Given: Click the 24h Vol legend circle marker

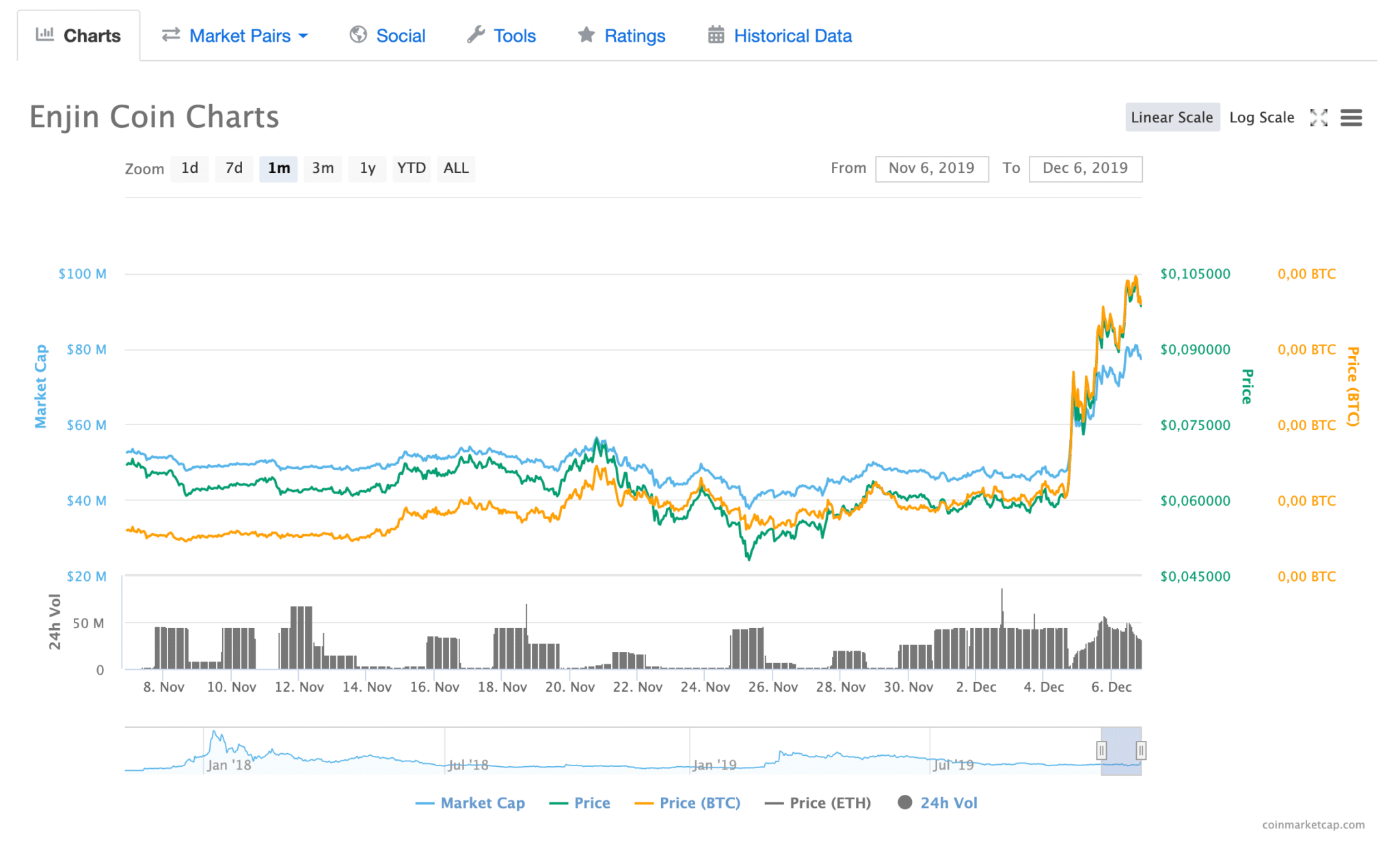Looking at the screenshot, I should coord(905,802).
